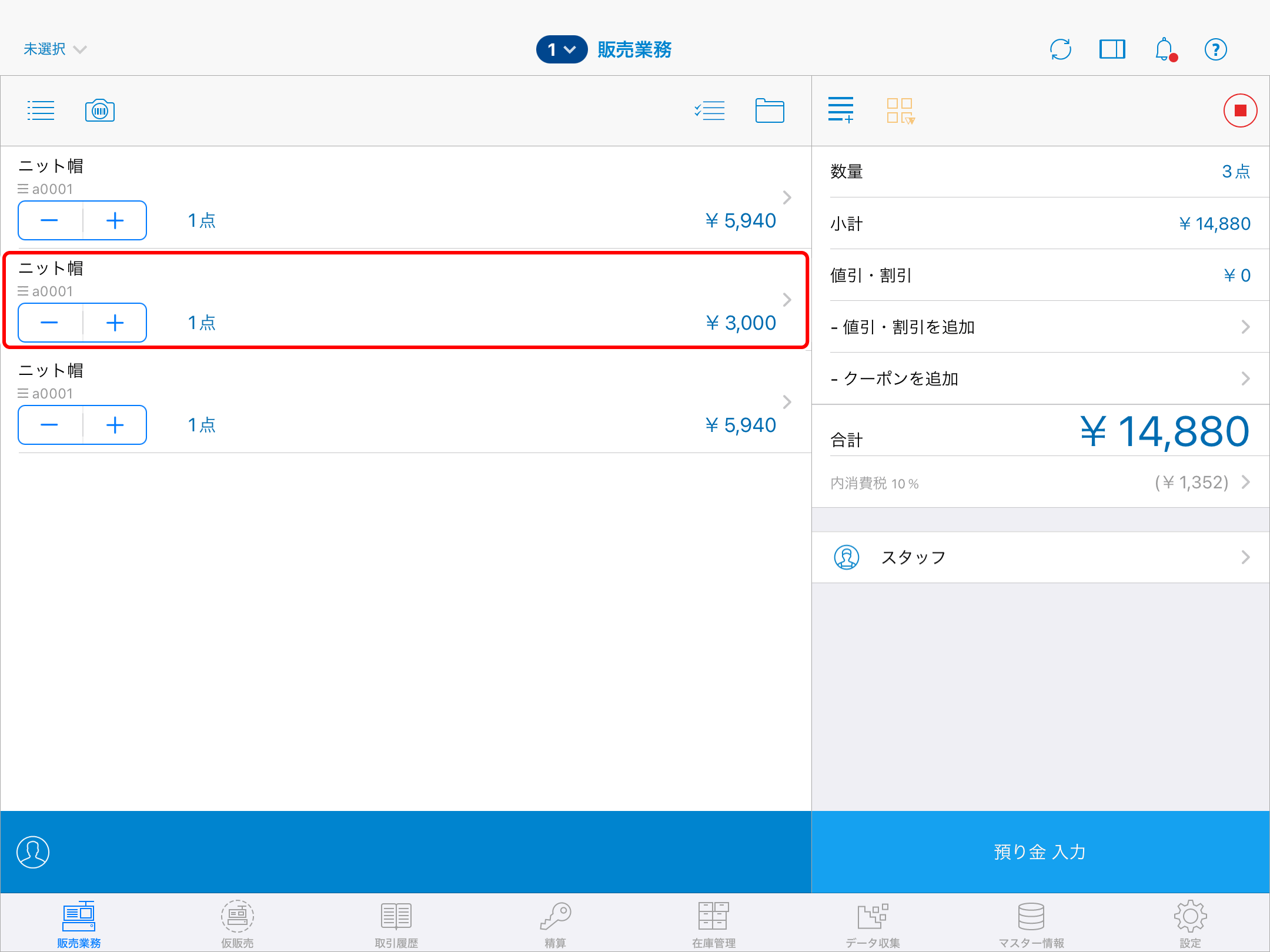Increase quantity of highlighted ¥3,000 item
Image resolution: width=1270 pixels, height=952 pixels.
(115, 323)
